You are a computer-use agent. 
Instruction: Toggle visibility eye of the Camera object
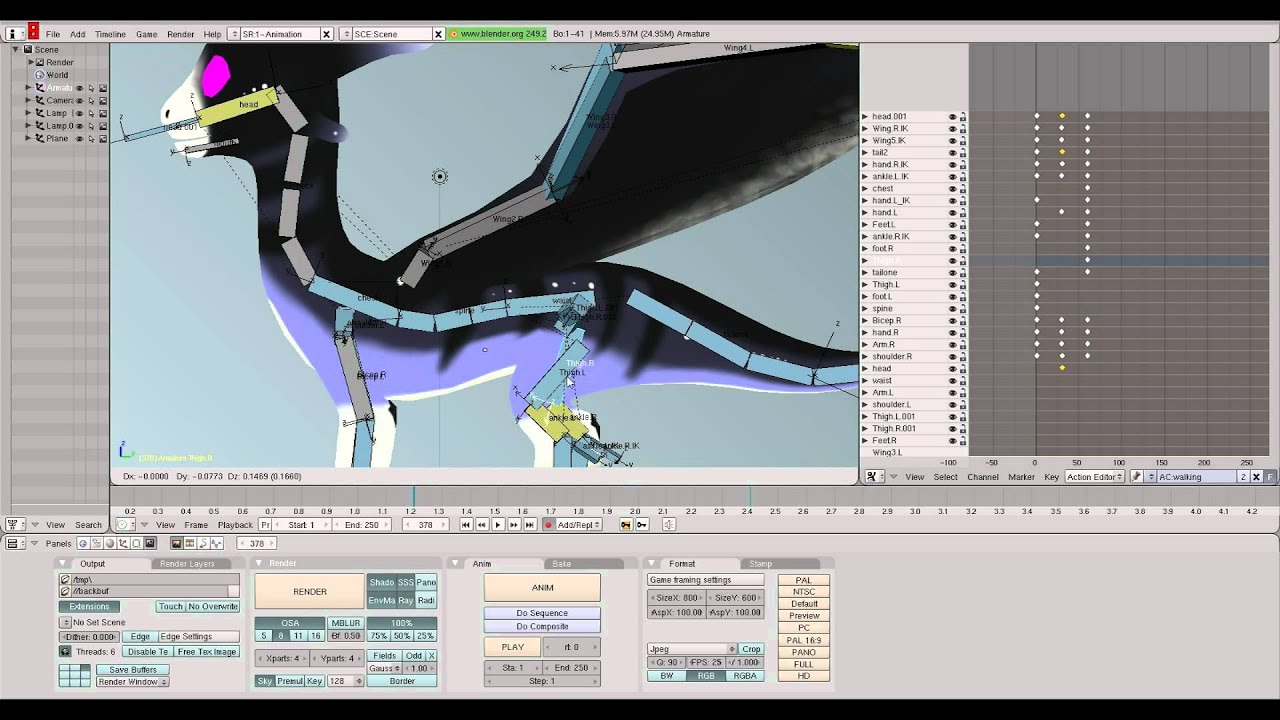[79, 101]
